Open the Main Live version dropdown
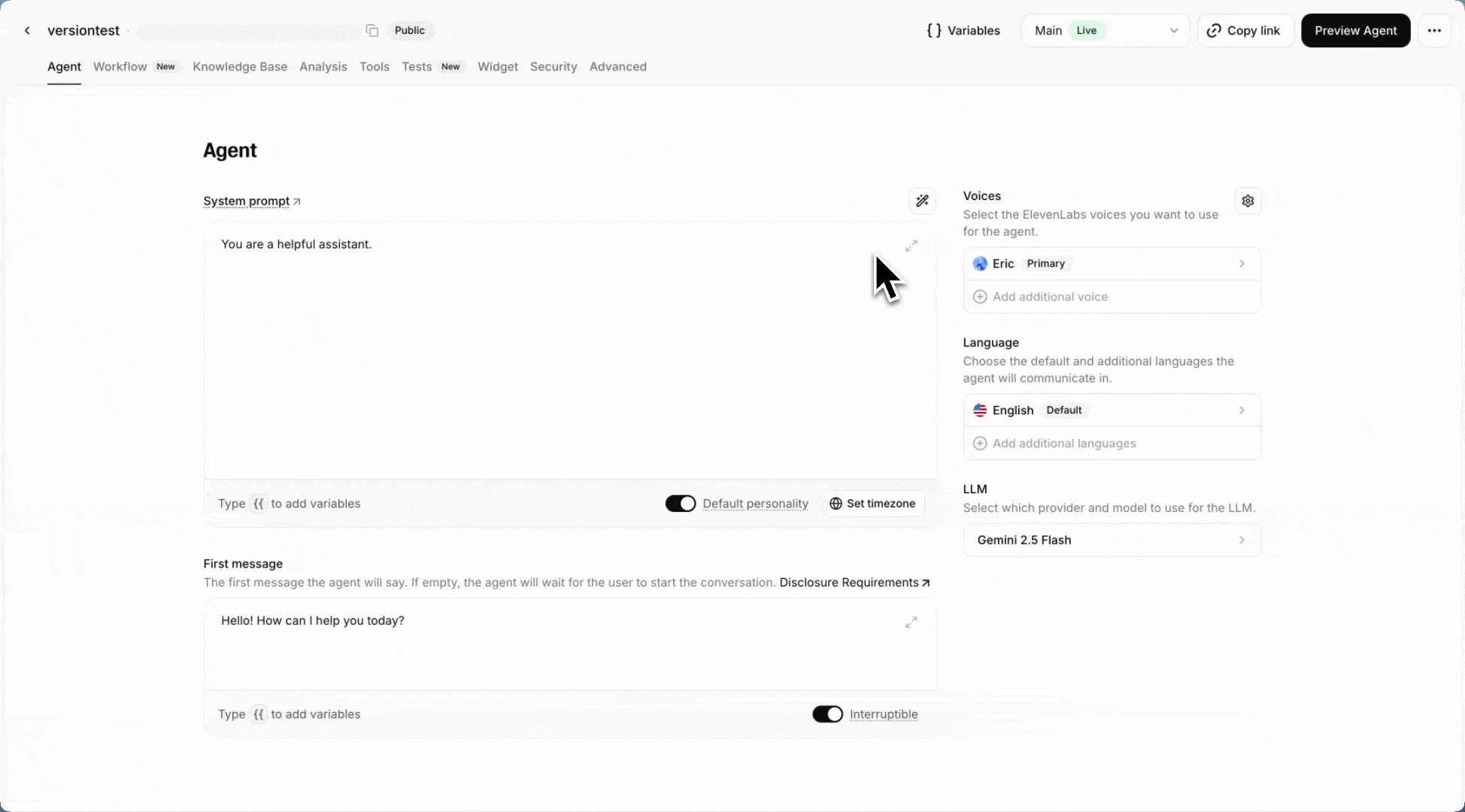The width and height of the screenshot is (1465, 812). [1105, 30]
